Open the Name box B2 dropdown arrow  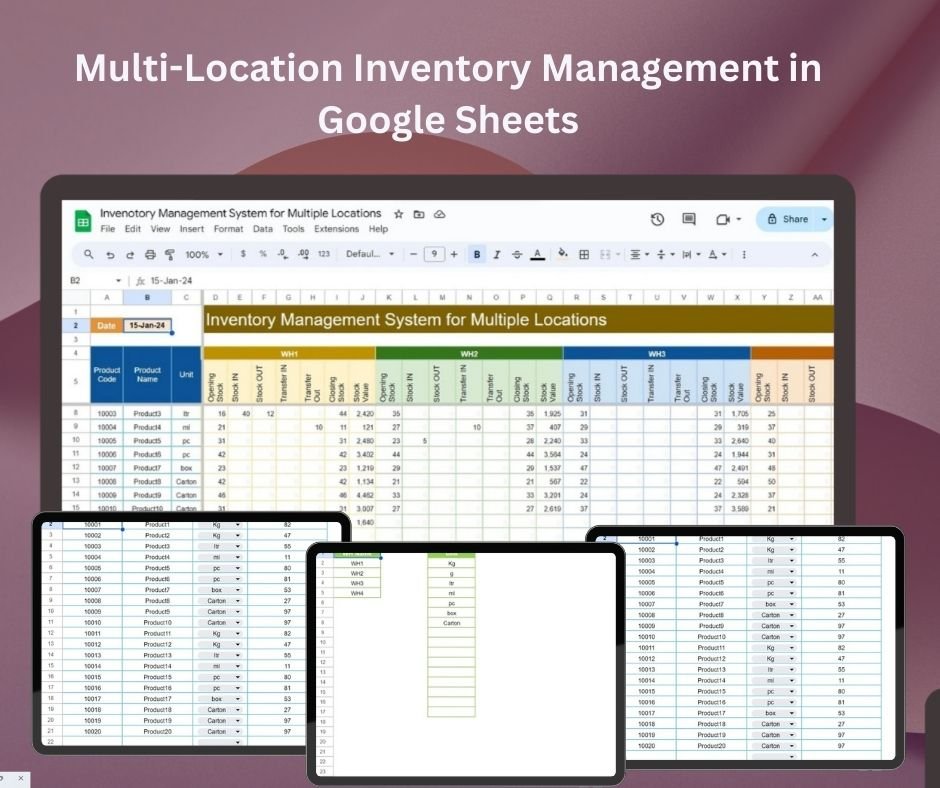118,281
